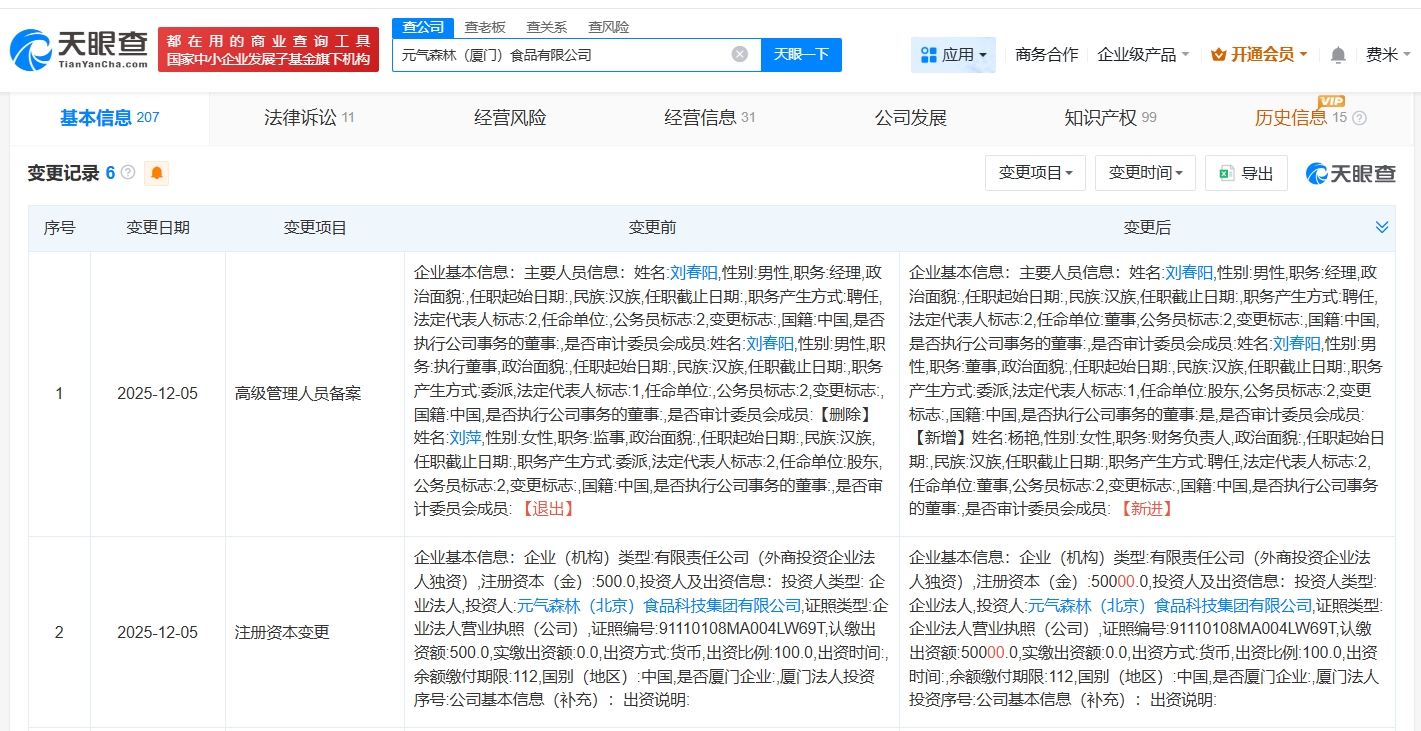This screenshot has width=1421, height=731.
Task: Switch to the 法律诉讼 tab
Action: [309, 118]
